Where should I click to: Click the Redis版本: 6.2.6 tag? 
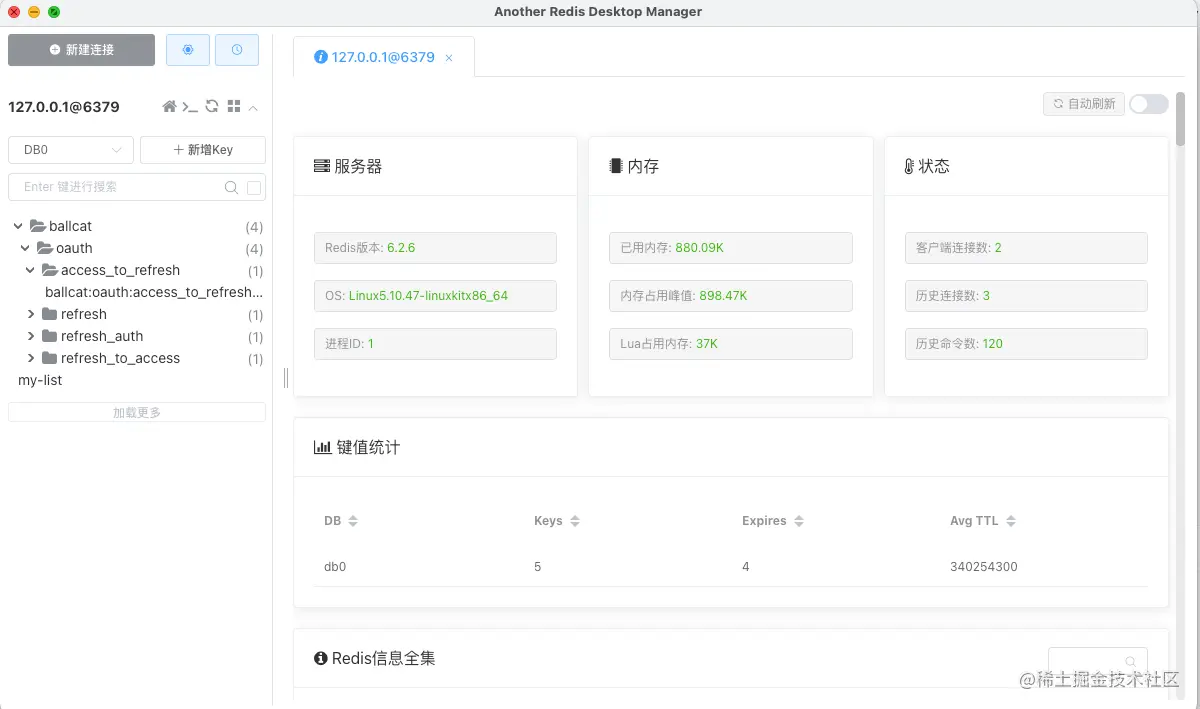pyautogui.click(x=435, y=248)
